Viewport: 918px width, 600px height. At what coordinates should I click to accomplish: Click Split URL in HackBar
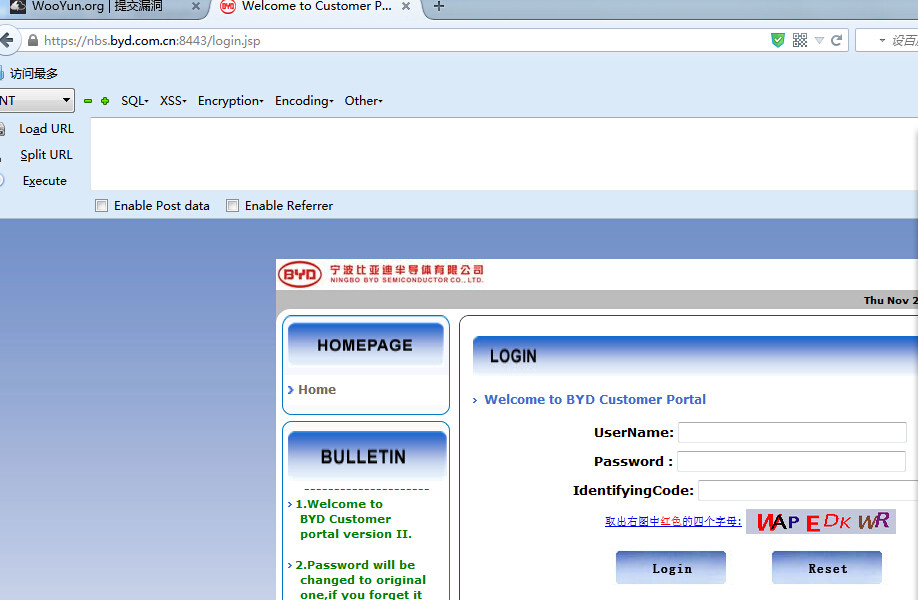point(46,155)
